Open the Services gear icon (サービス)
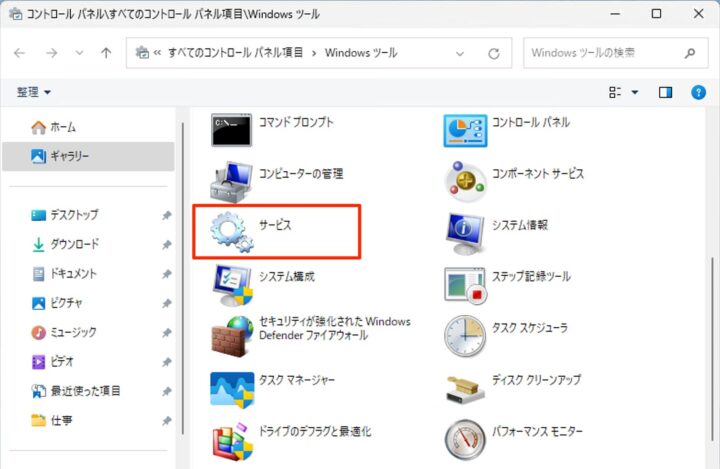 point(232,232)
